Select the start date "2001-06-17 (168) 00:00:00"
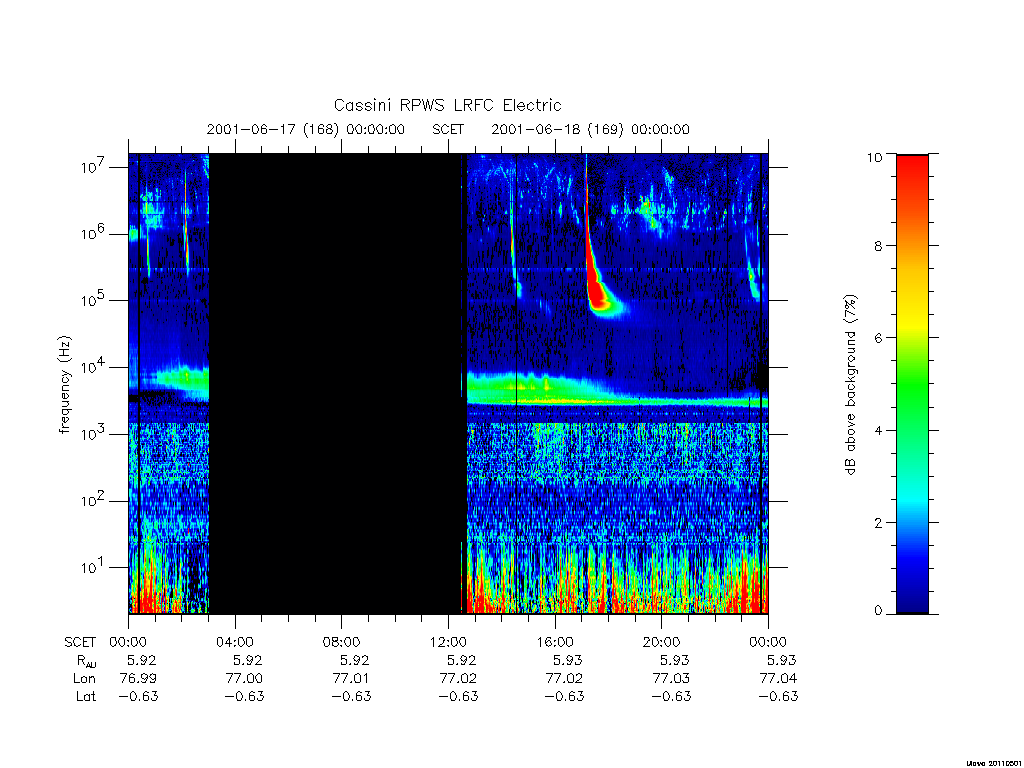1024x768 pixels. 306,129
